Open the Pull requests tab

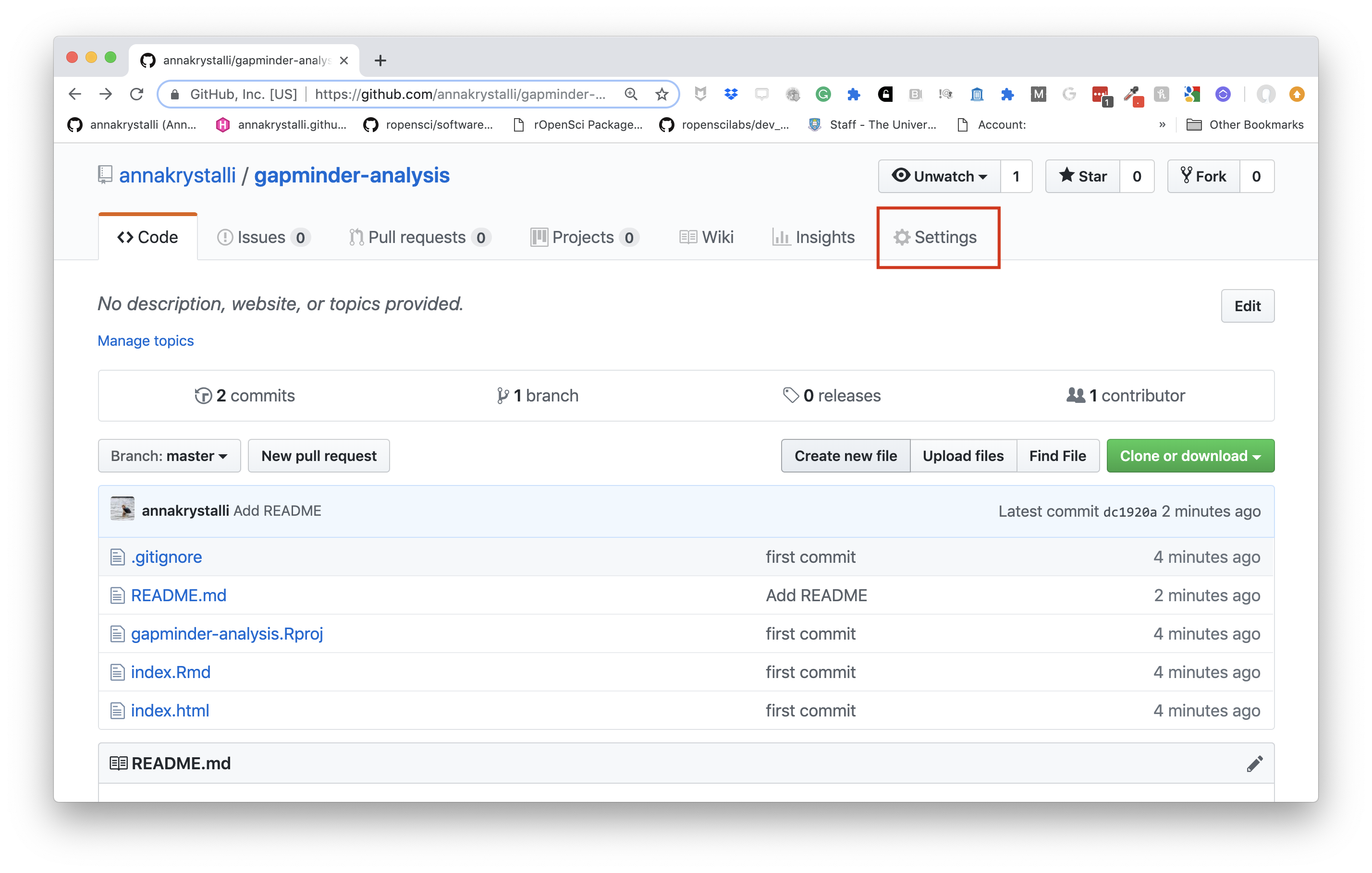pyautogui.click(x=420, y=237)
